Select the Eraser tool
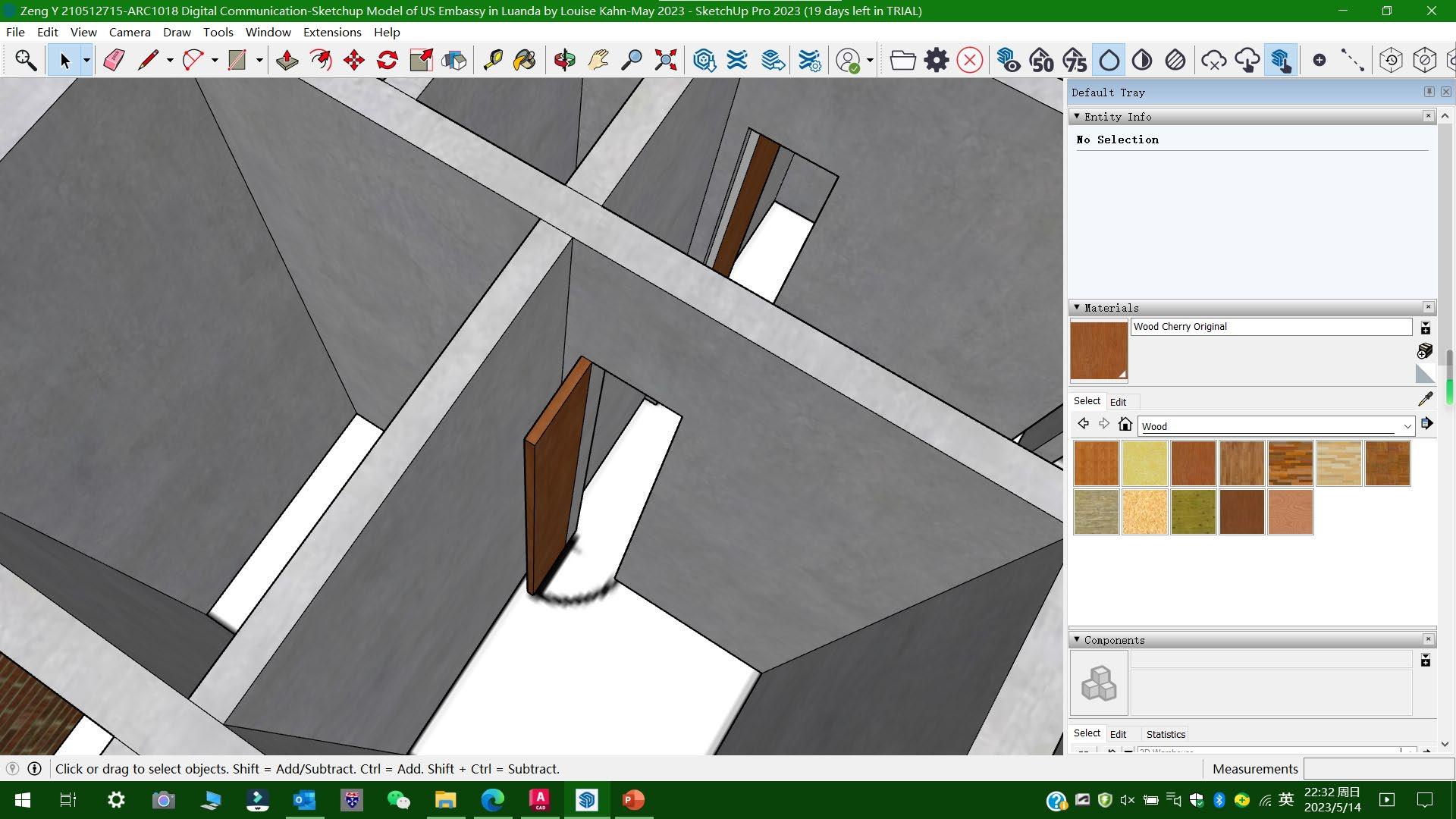This screenshot has height=819, width=1456. tap(114, 60)
